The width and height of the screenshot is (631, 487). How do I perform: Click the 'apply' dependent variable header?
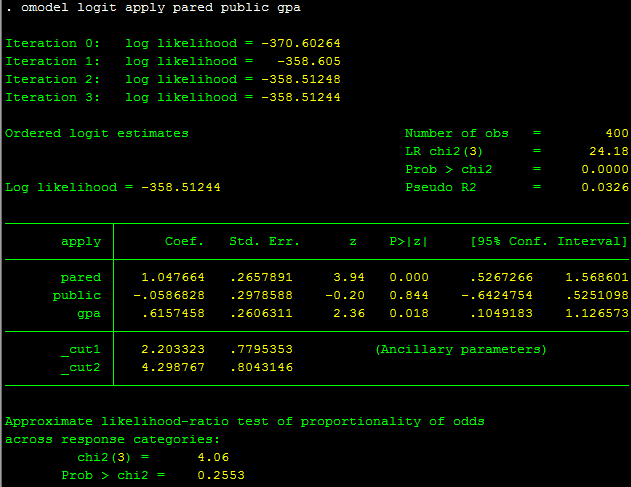[81, 242]
